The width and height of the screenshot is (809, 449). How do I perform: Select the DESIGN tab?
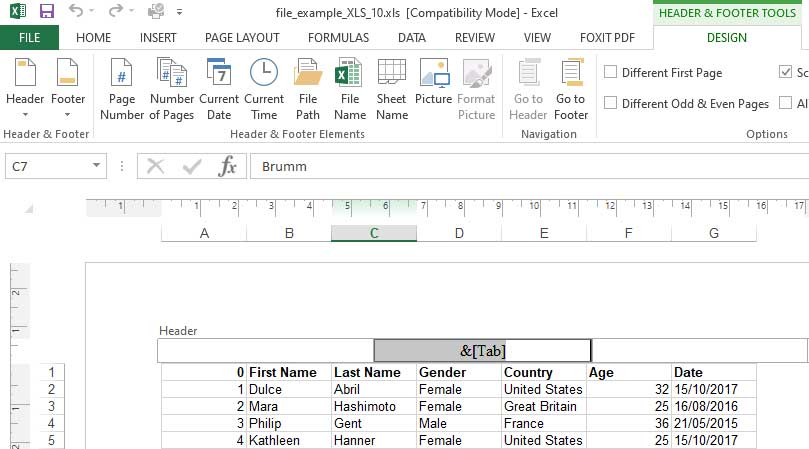pyautogui.click(x=726, y=38)
